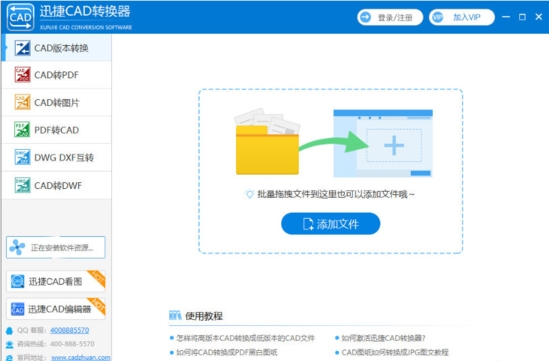This screenshot has height=361, width=549.
Task: Click the 迅捷CAD编辑器 app icon
Action: (x=18, y=309)
